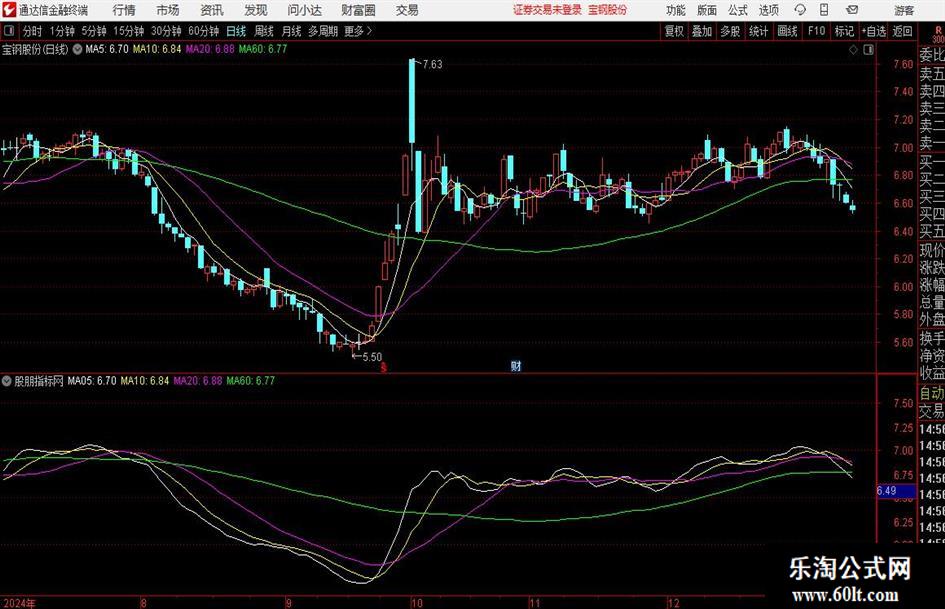Viewport: 945px width, 609px height.
Task: Open the mail envelope icon
Action: pyautogui.click(x=852, y=10)
